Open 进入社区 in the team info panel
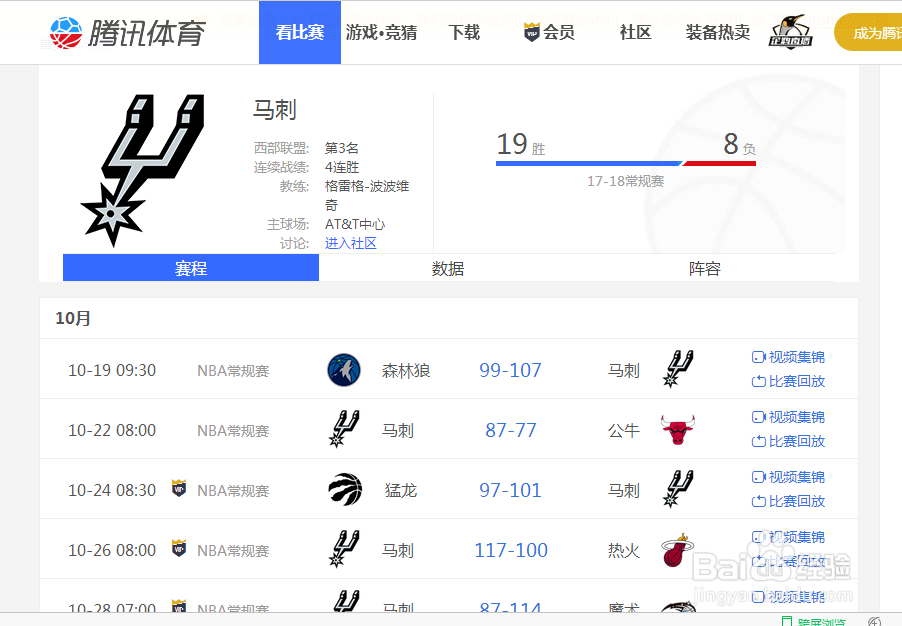The image size is (902, 626). pyautogui.click(x=350, y=242)
